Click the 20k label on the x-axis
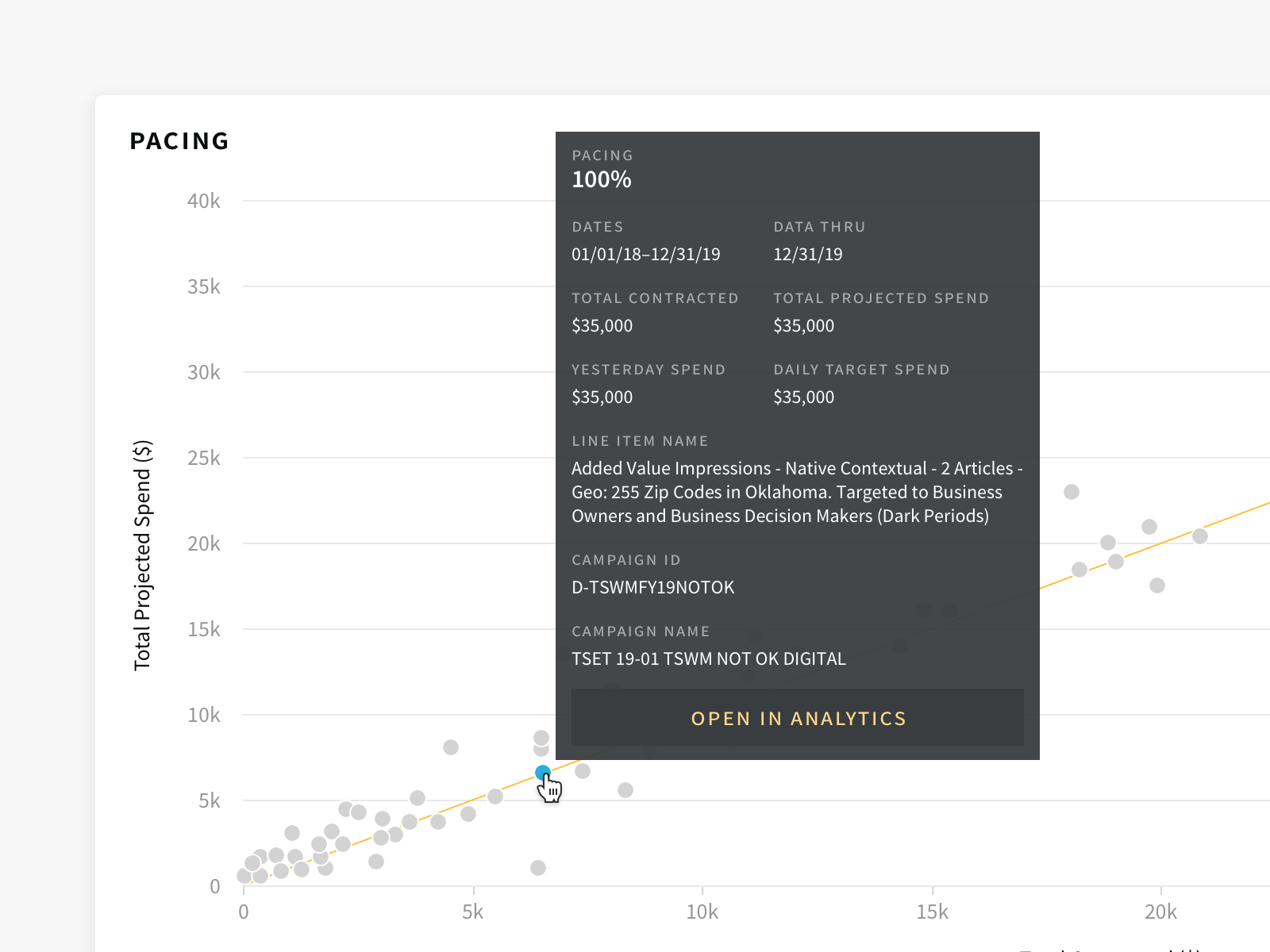 click(1160, 912)
